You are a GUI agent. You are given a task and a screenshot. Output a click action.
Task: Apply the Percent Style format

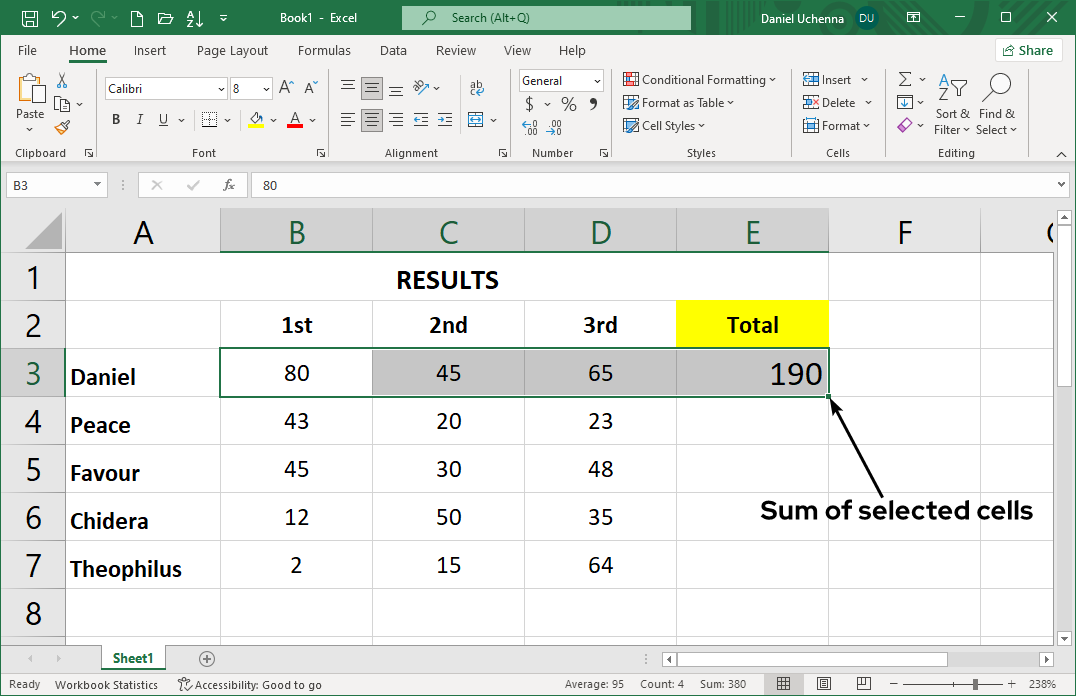(567, 103)
